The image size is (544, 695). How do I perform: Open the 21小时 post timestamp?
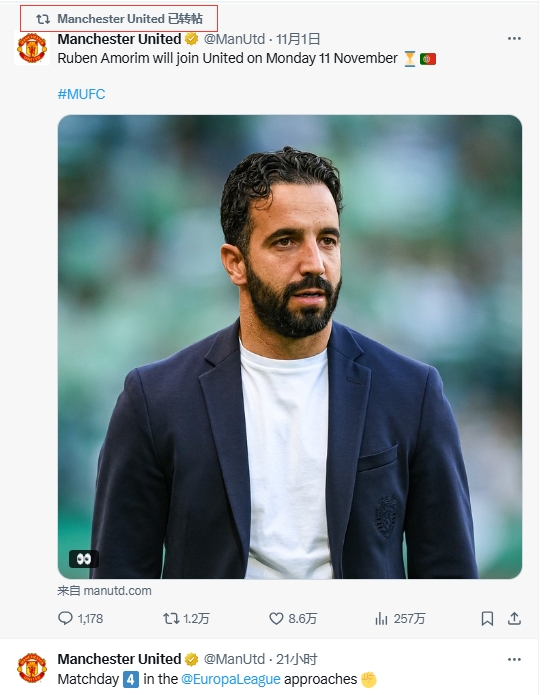click(297, 659)
